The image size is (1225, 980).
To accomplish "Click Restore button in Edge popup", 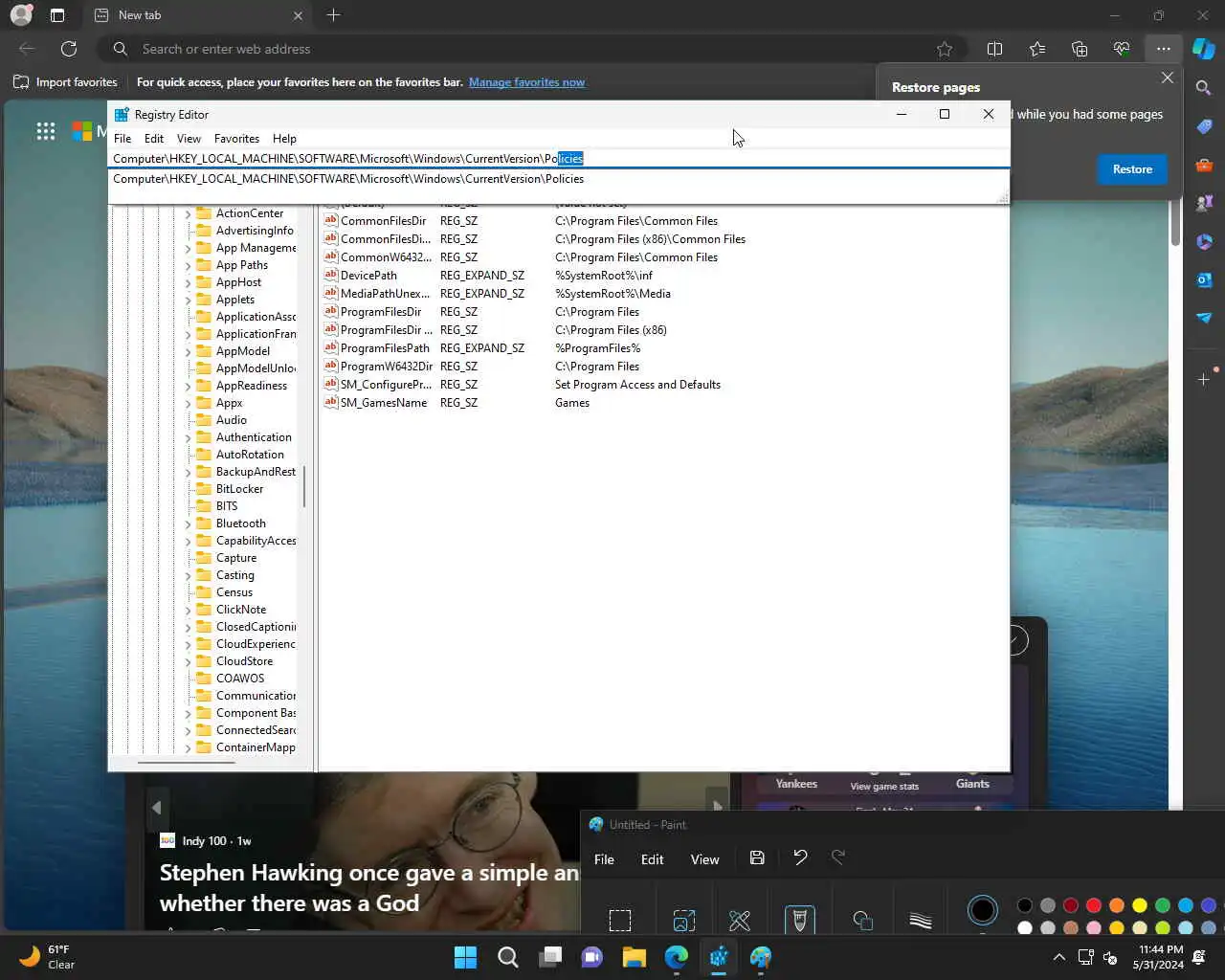I will [1132, 169].
